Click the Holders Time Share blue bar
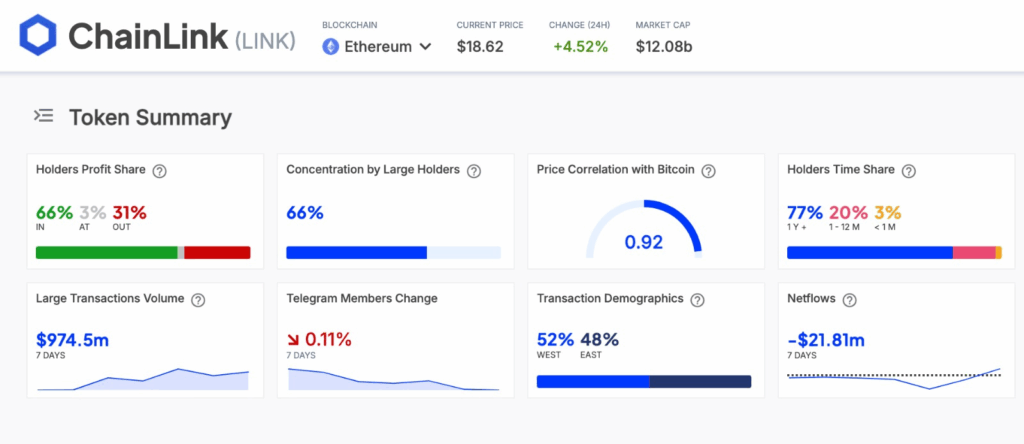Image resolution: width=1024 pixels, height=444 pixels. coord(870,253)
